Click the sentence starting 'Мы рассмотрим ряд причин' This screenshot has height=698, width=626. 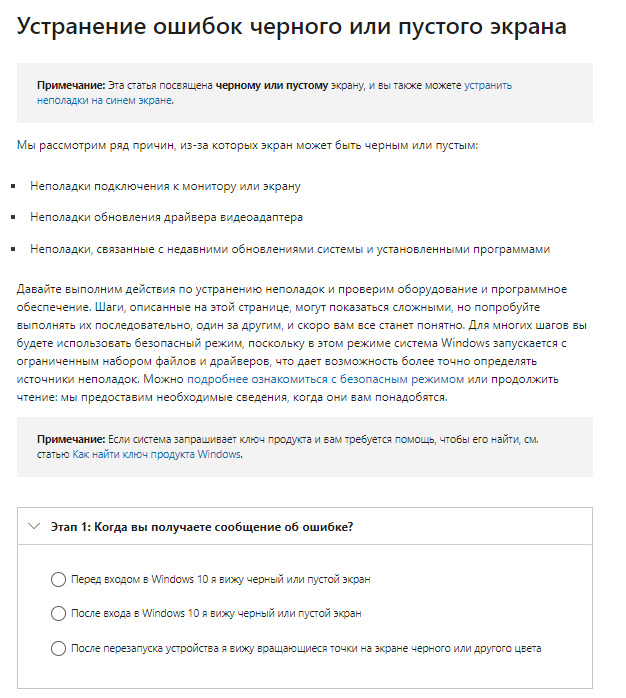(248, 146)
